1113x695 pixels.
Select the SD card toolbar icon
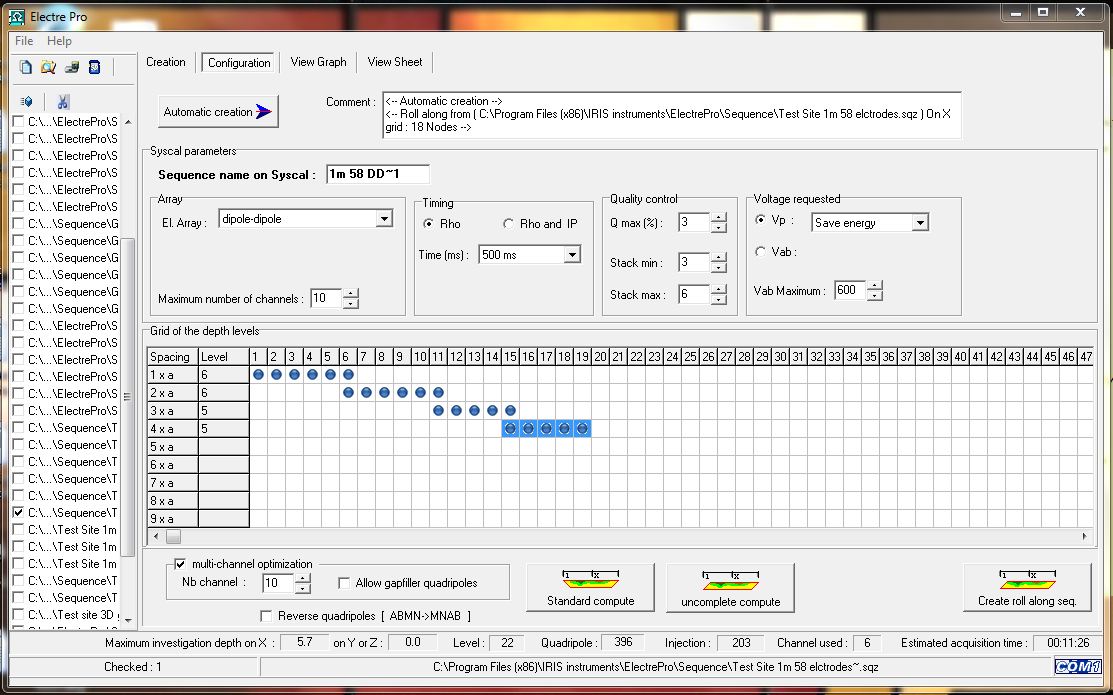click(94, 67)
